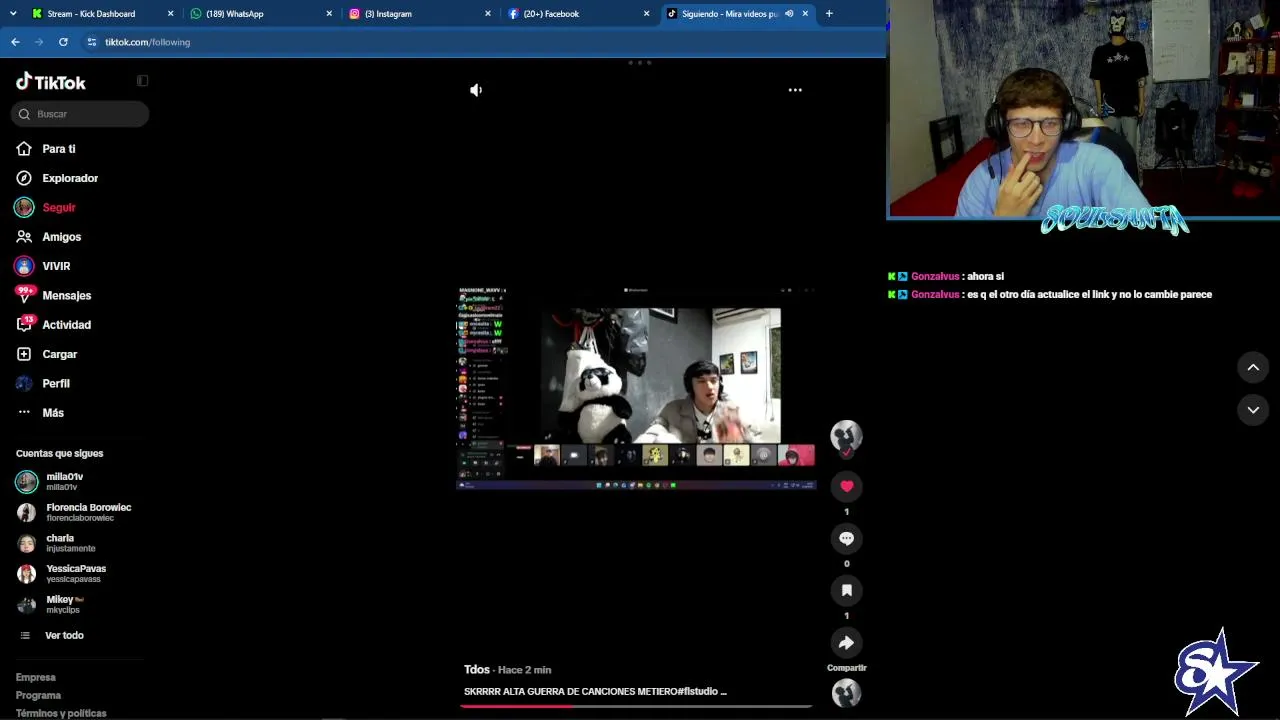Screen dimensions: 1280x720
Task: Click the Buscar search field
Action: (x=80, y=114)
